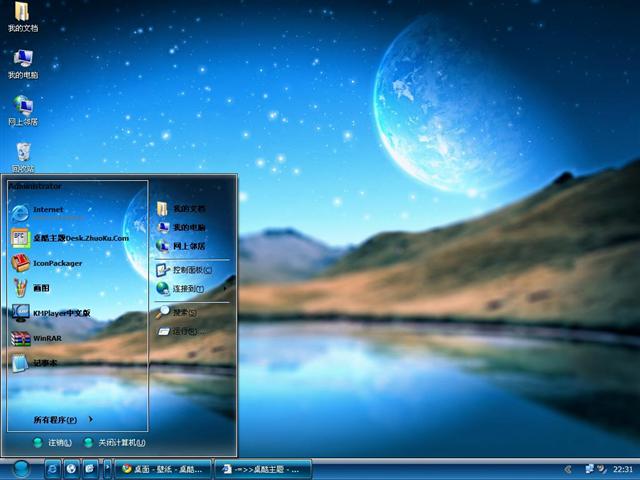Open the 我的电脑 desktop icon

point(23,64)
